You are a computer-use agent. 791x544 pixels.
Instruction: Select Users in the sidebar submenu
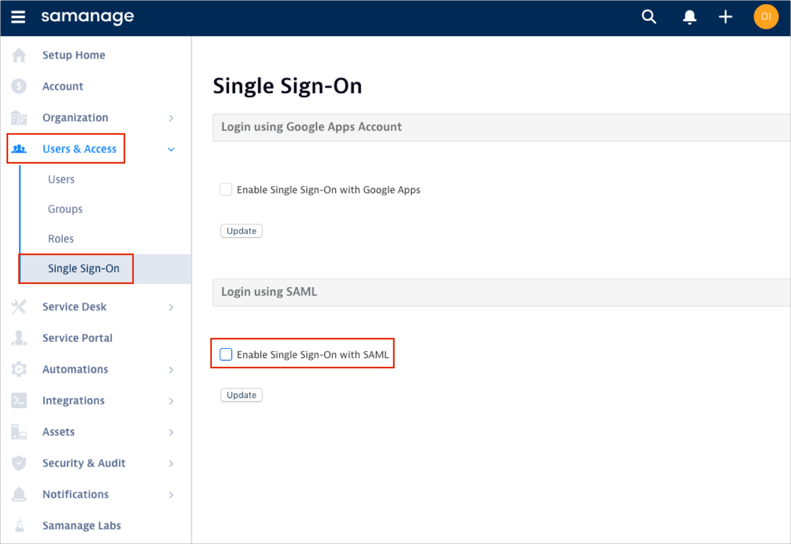[x=61, y=179]
